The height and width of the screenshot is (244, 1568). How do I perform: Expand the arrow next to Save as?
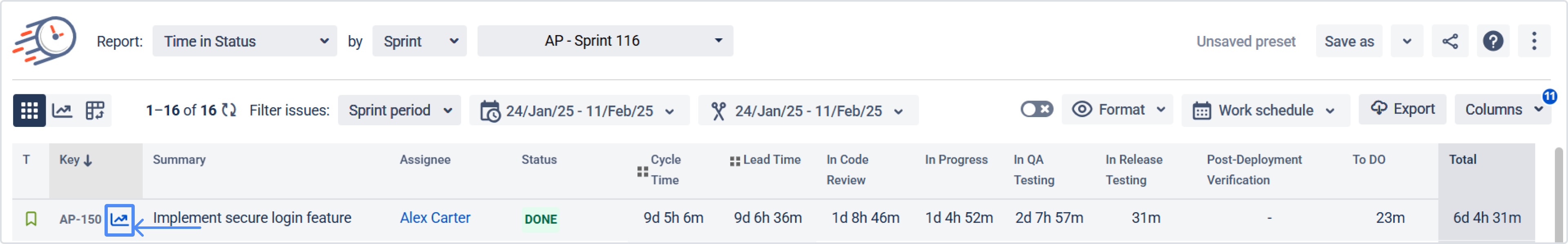(1407, 41)
